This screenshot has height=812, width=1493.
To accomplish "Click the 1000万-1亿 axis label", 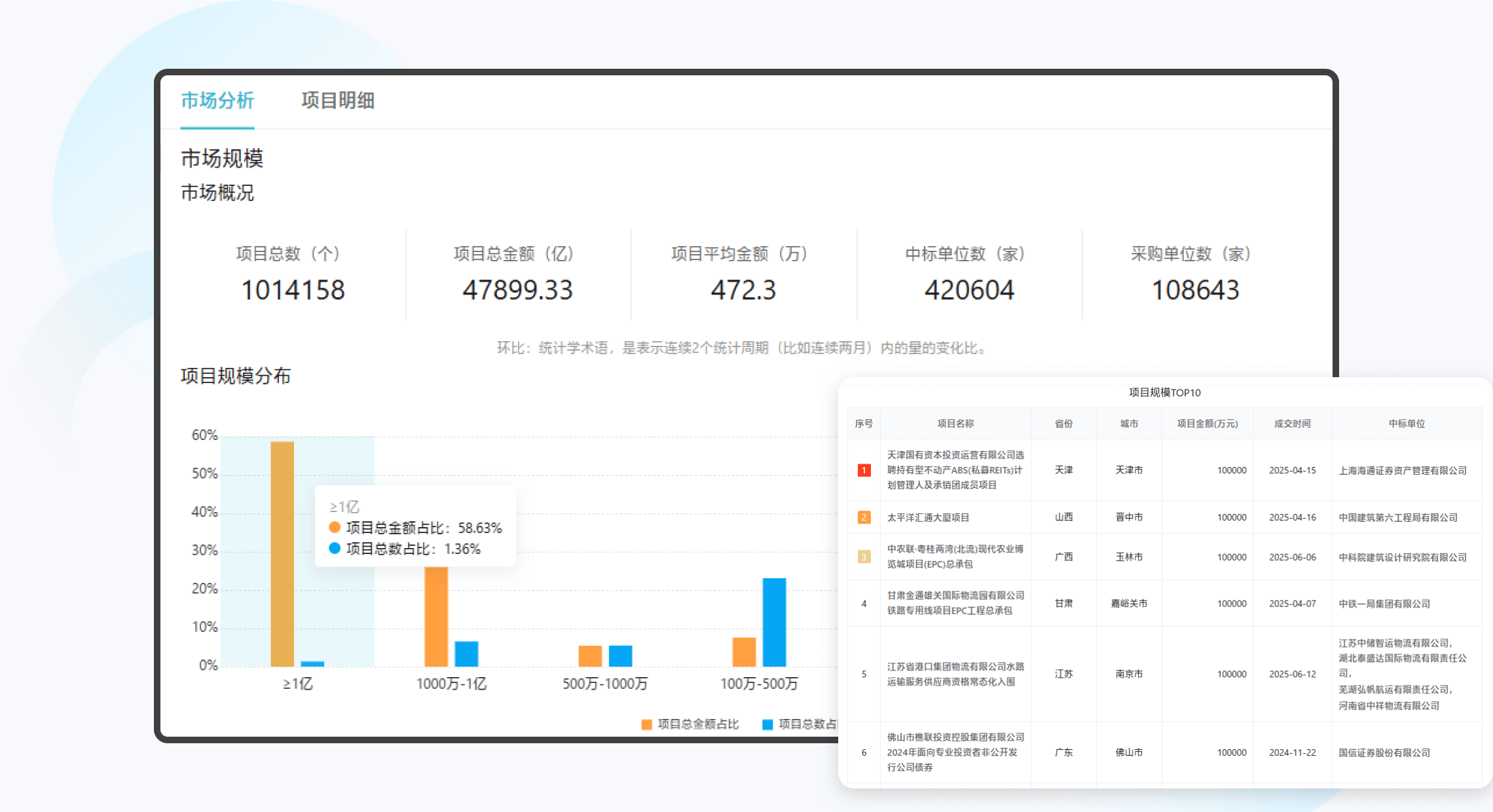I will (451, 684).
